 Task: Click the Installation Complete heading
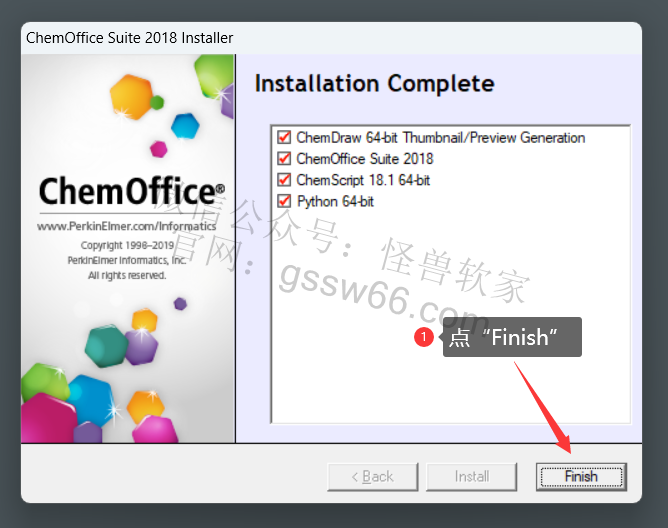coord(374,84)
